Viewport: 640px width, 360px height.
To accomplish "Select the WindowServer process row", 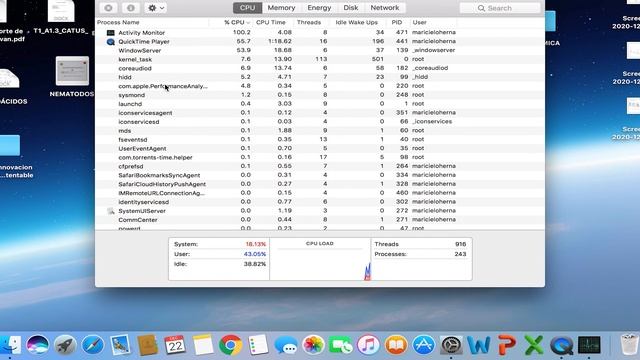I will pyautogui.click(x=320, y=50).
